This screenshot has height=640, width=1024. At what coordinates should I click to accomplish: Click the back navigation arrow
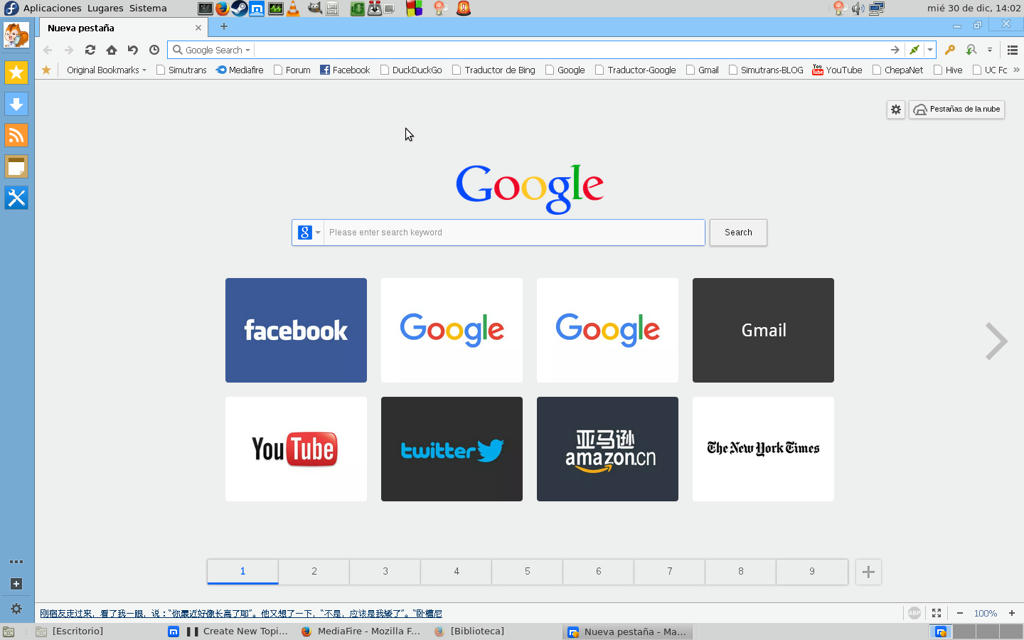click(x=48, y=50)
